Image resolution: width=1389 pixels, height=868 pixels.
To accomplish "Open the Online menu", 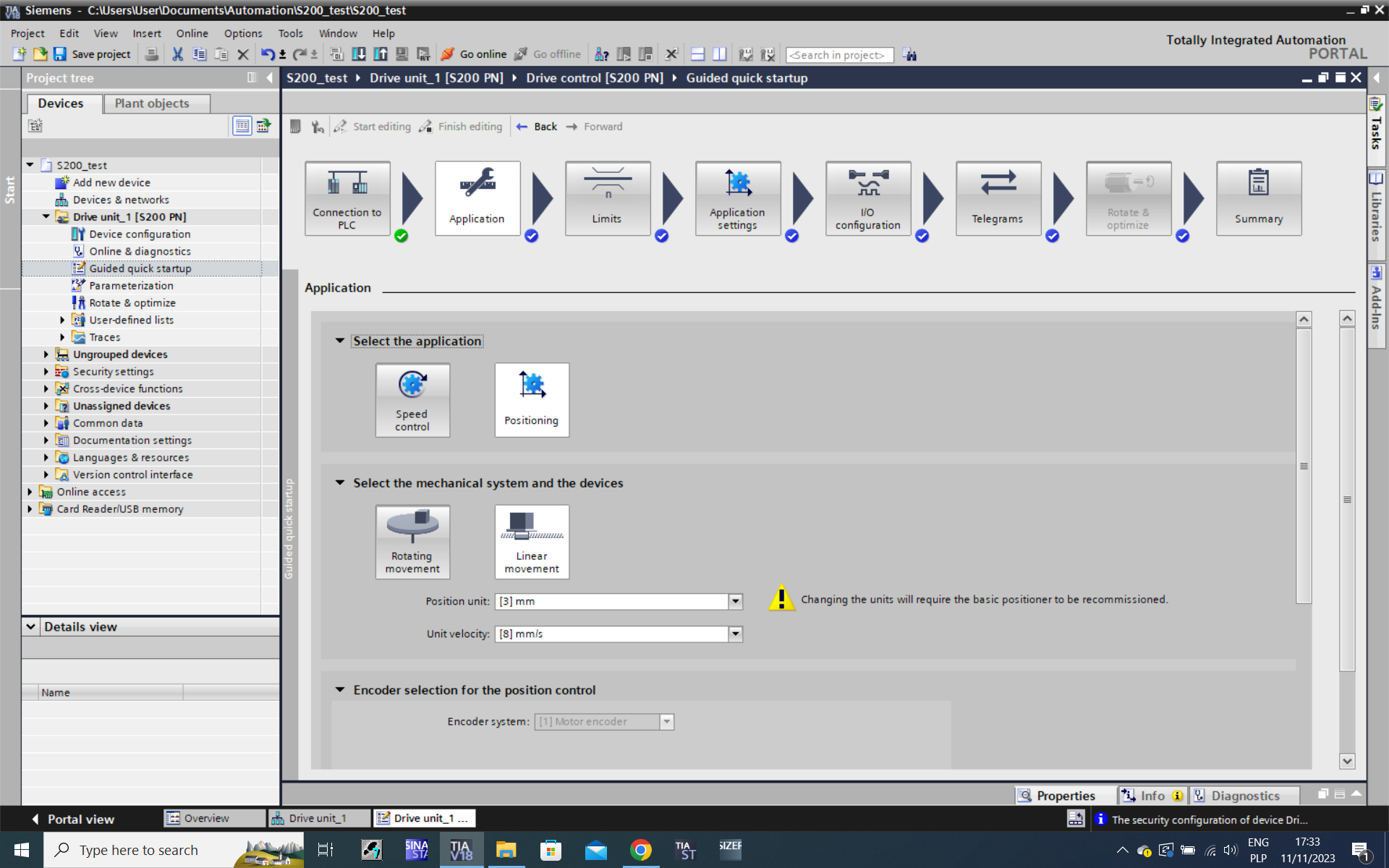I will 192,33.
